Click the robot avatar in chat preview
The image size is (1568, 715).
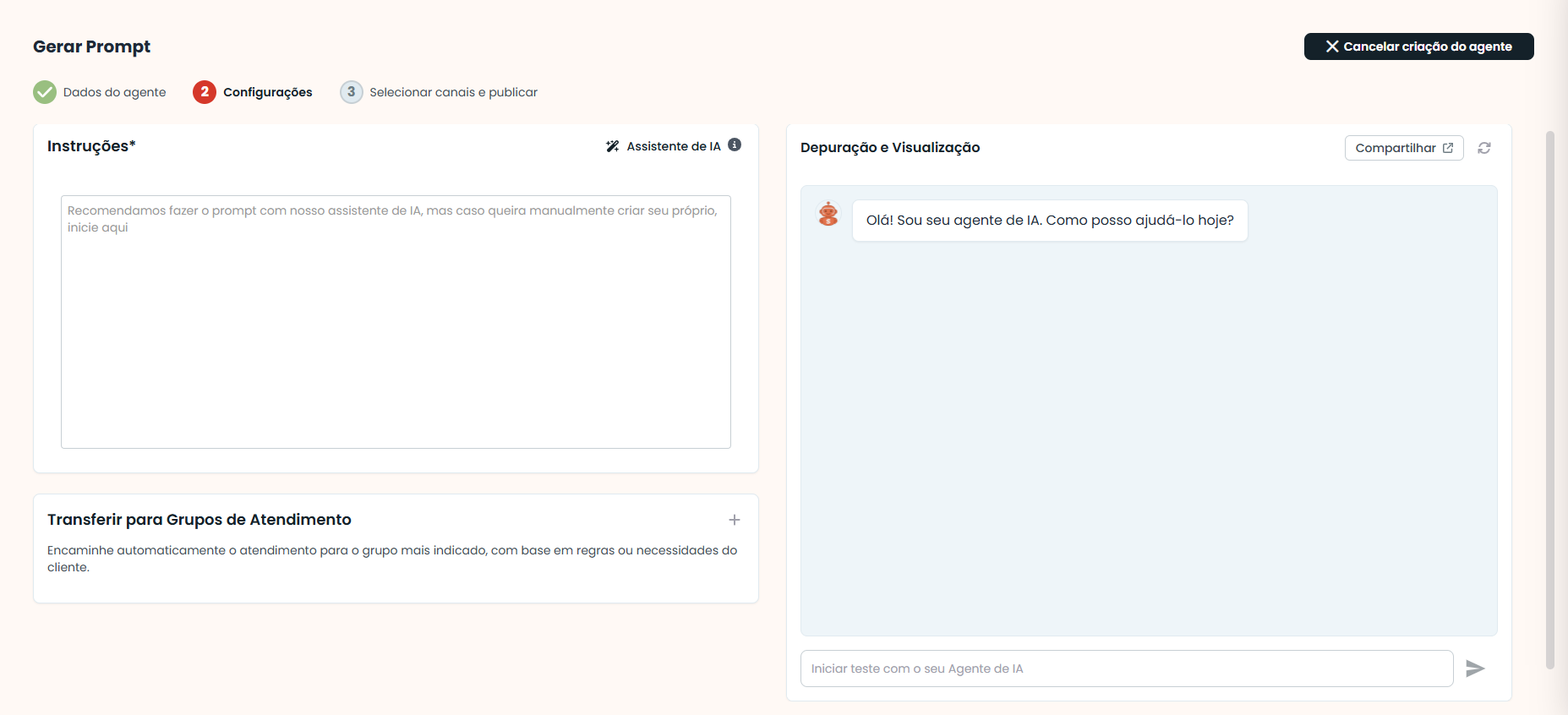(828, 214)
